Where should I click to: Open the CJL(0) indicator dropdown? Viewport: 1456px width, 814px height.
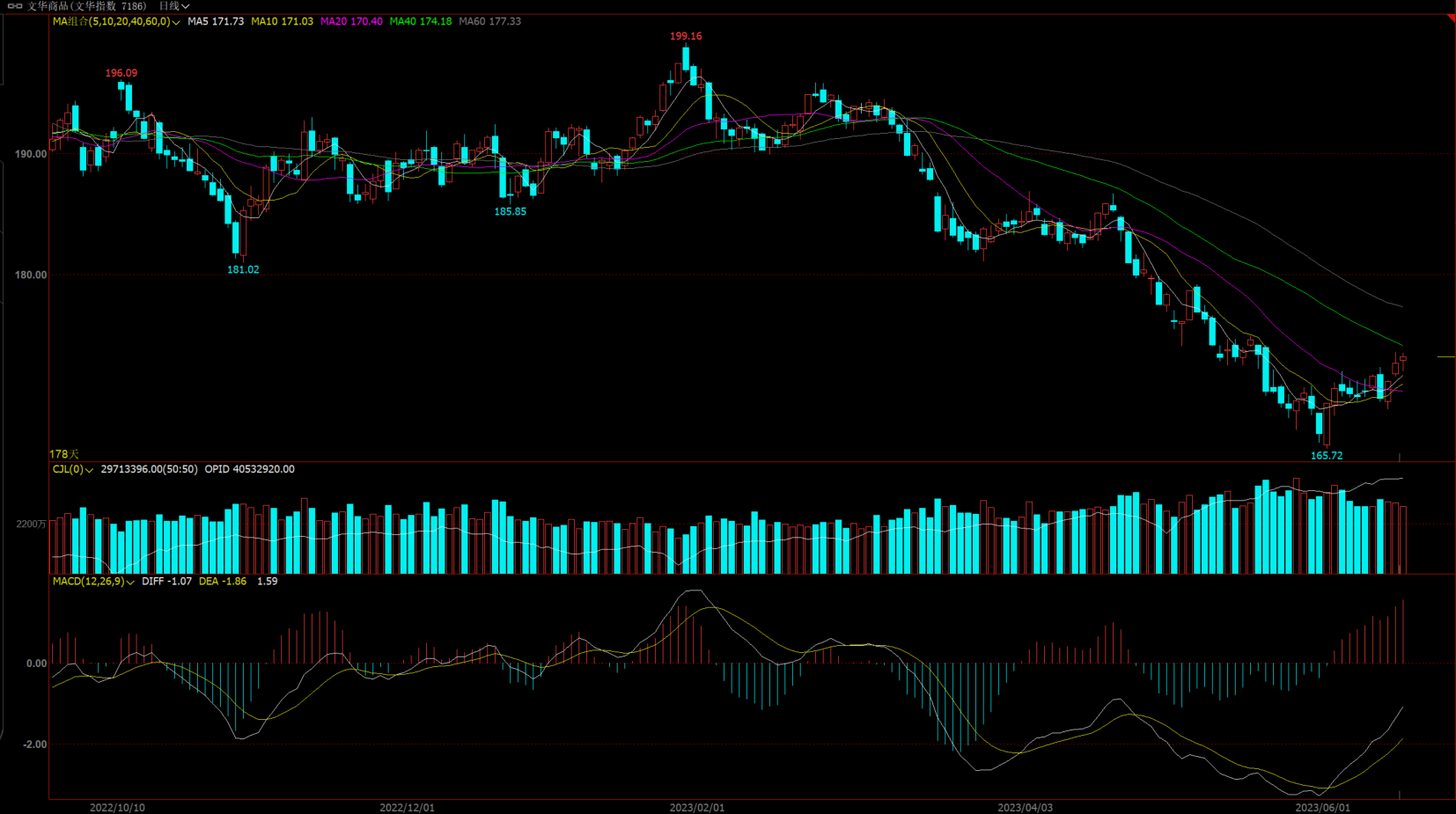73,470
